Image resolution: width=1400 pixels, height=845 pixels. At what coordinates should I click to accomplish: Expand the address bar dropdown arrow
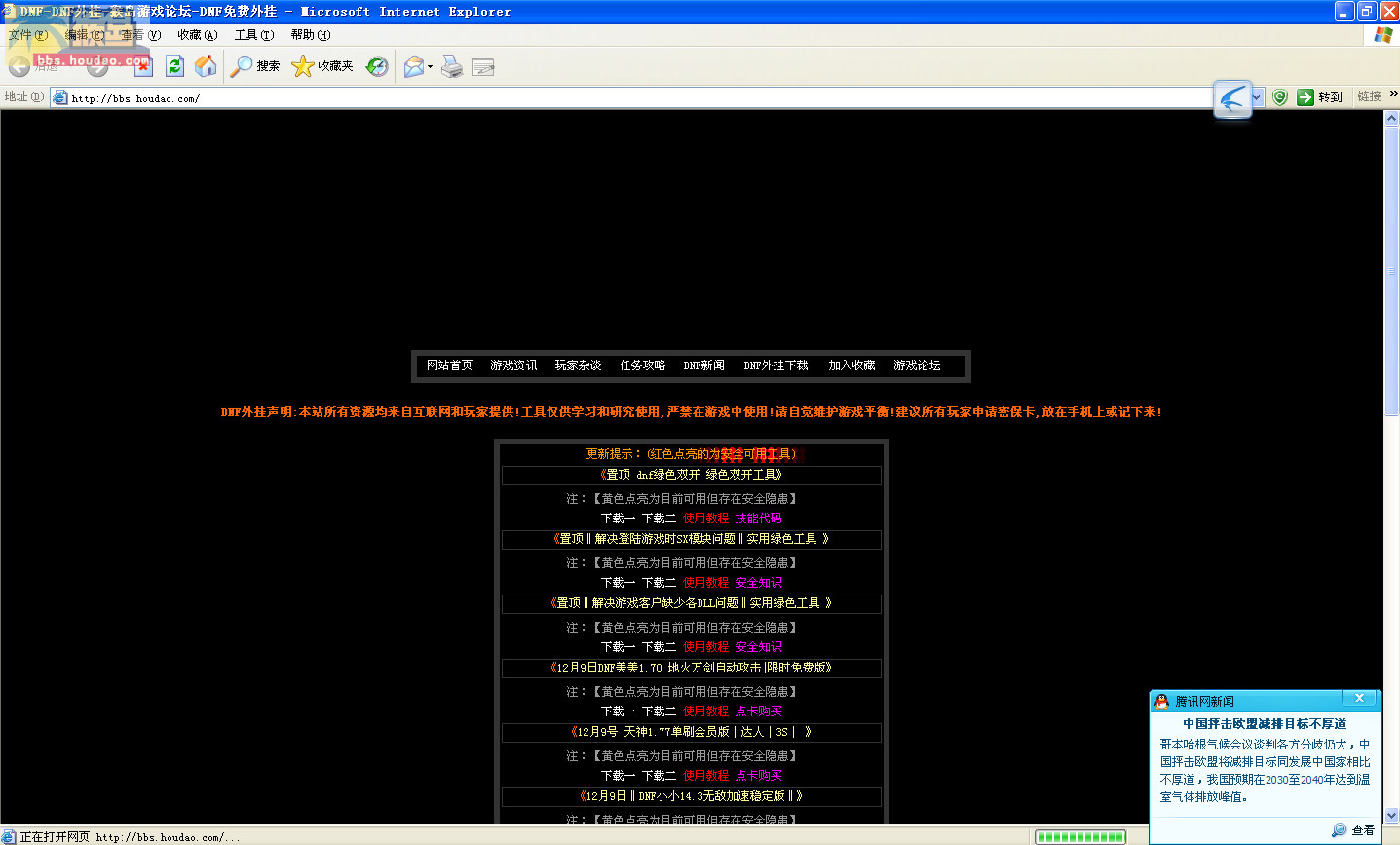[1257, 97]
